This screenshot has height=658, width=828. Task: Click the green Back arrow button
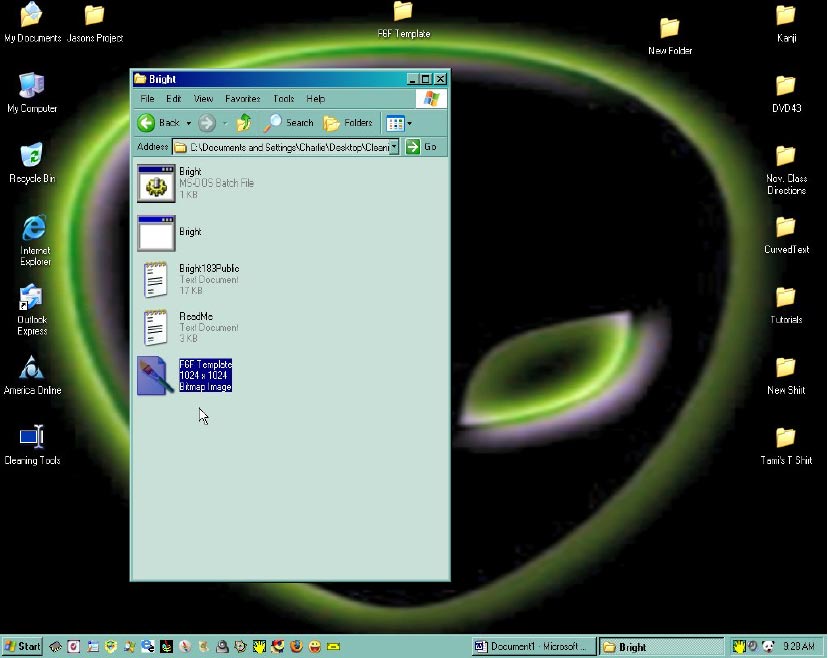147,123
